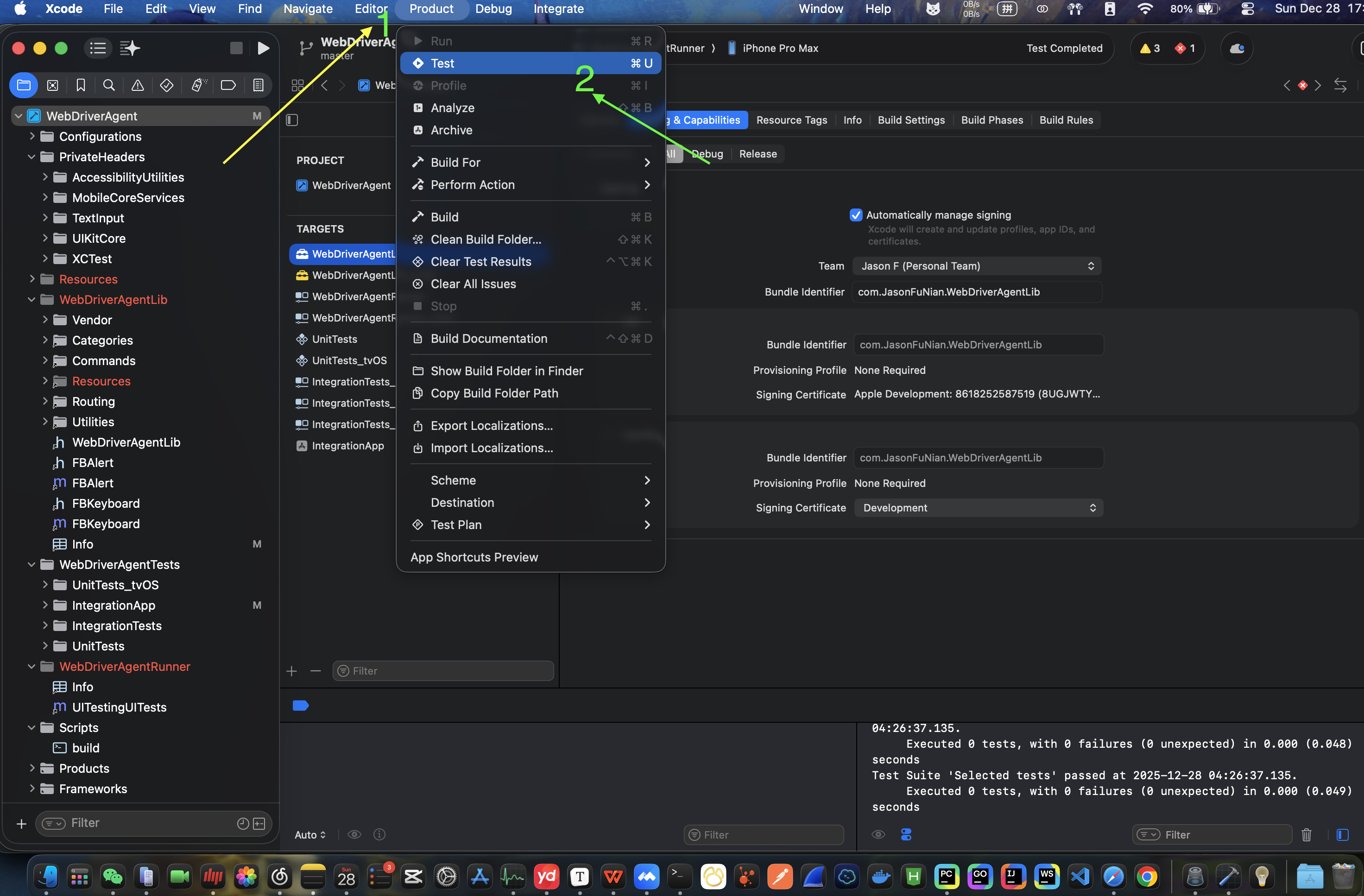Screen dimensions: 1364x896
Task: Click the Run play button in toolbar
Action: coord(263,48)
